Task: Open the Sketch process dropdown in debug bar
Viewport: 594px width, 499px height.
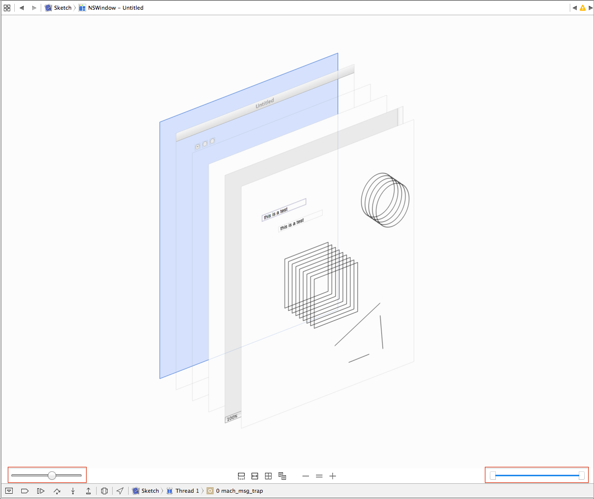Action: tap(146, 491)
